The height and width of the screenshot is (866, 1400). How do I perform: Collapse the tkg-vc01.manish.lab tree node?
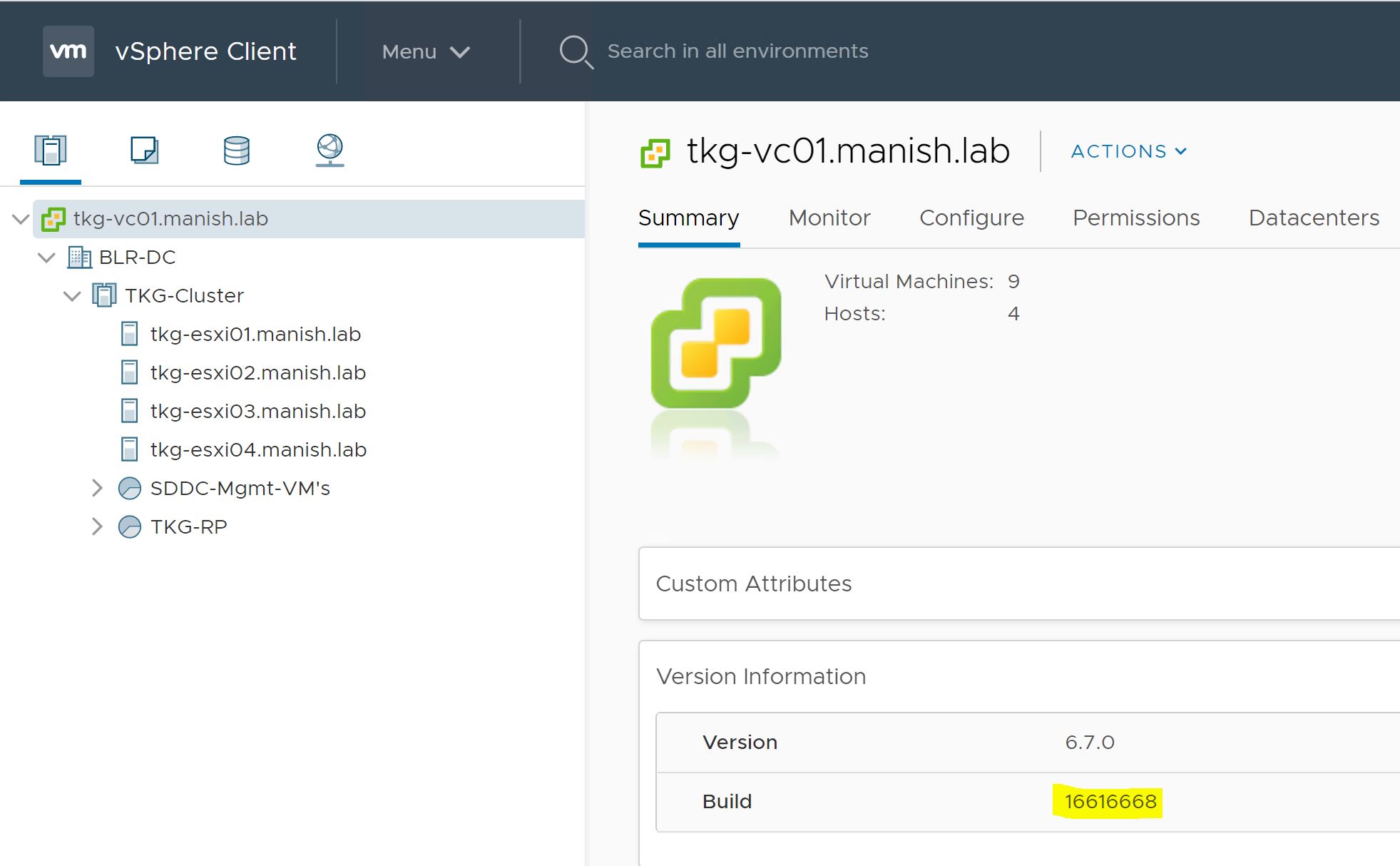(21, 219)
